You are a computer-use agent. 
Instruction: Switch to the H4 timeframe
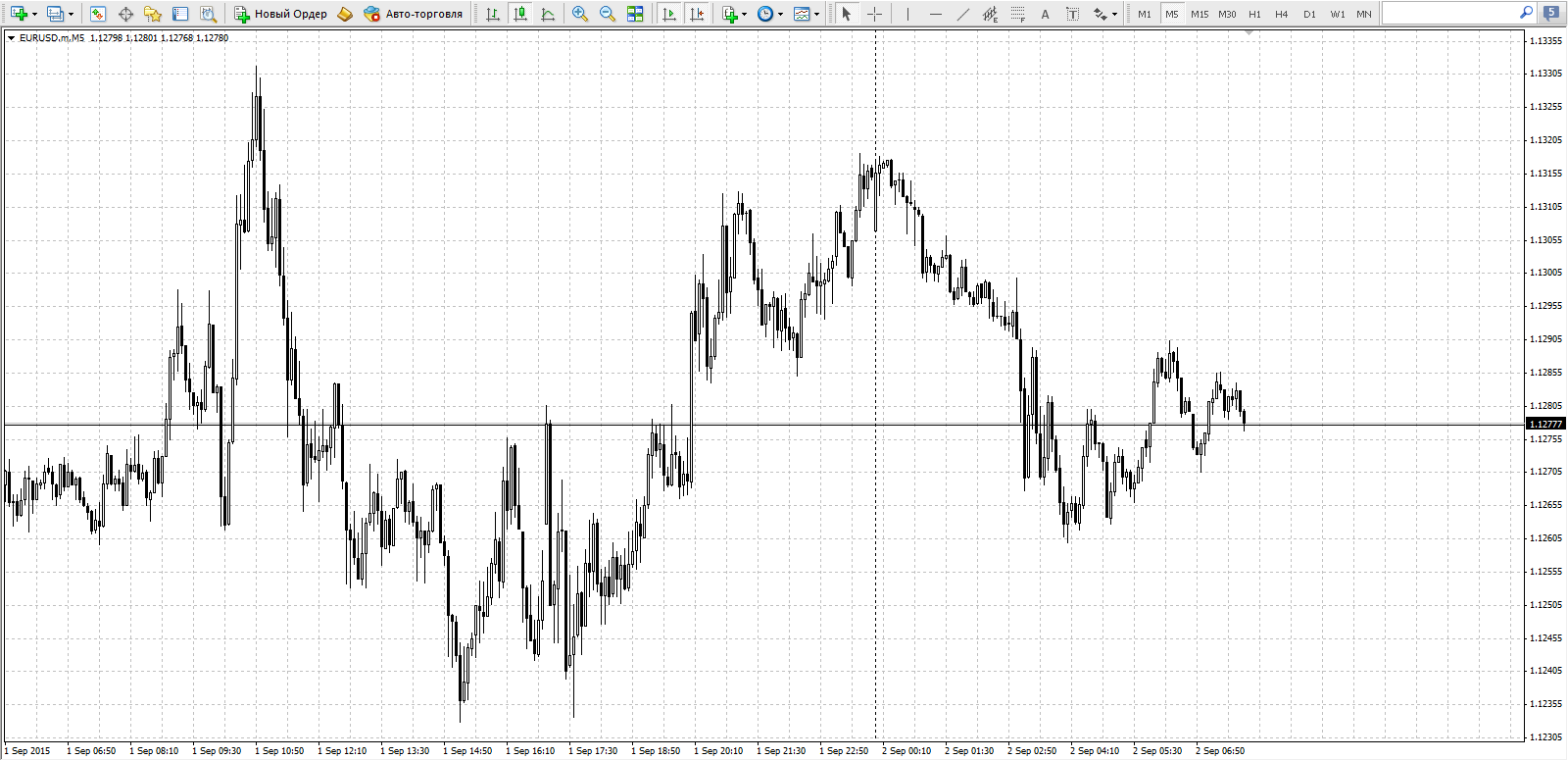point(1282,14)
